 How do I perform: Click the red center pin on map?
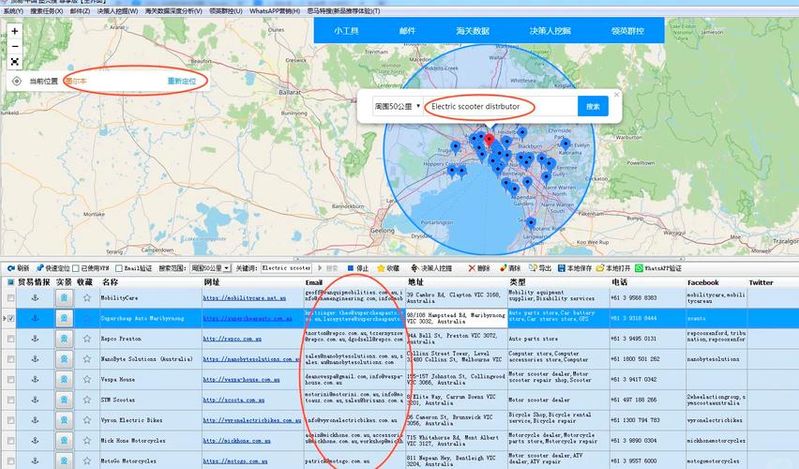[489, 140]
